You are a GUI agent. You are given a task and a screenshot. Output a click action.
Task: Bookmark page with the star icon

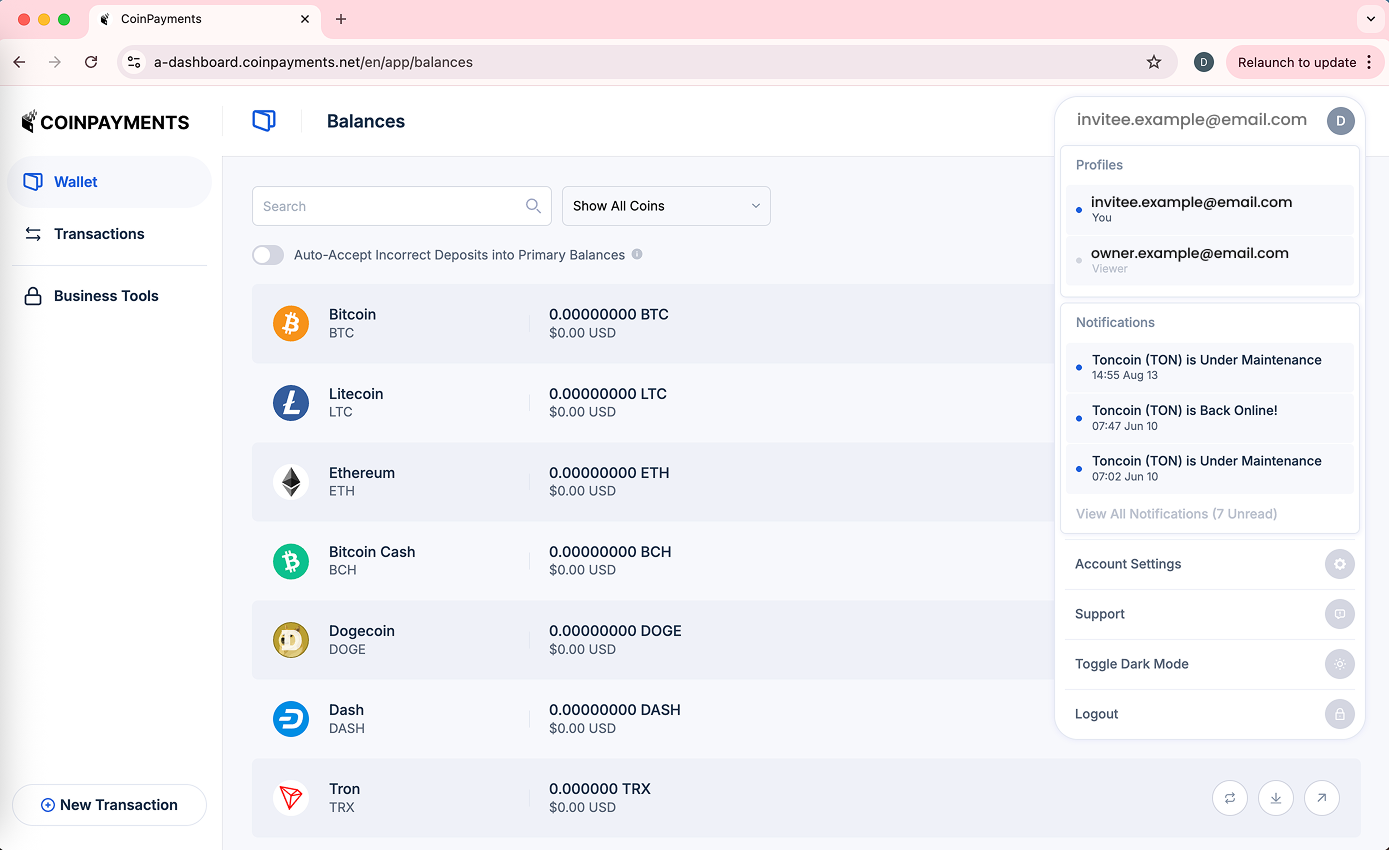tap(1154, 62)
